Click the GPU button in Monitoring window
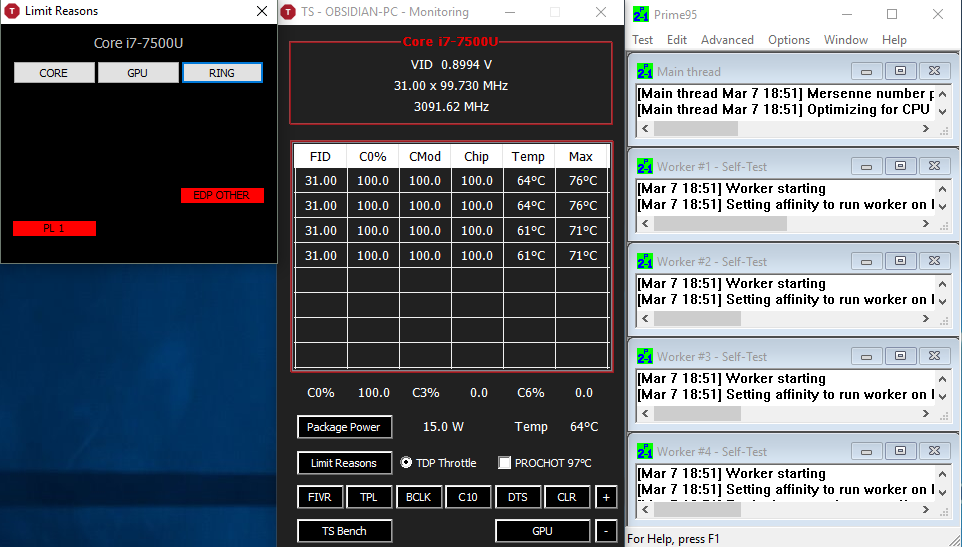 point(542,531)
